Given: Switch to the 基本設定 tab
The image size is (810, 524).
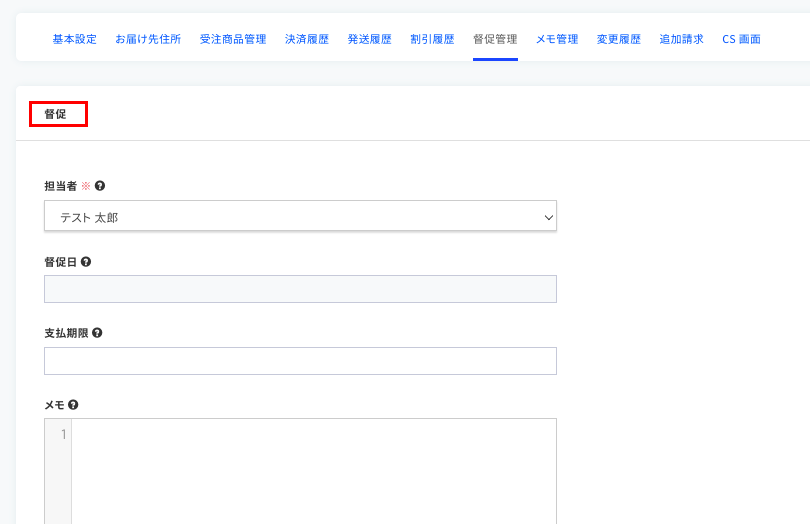Looking at the screenshot, I should tap(74, 39).
